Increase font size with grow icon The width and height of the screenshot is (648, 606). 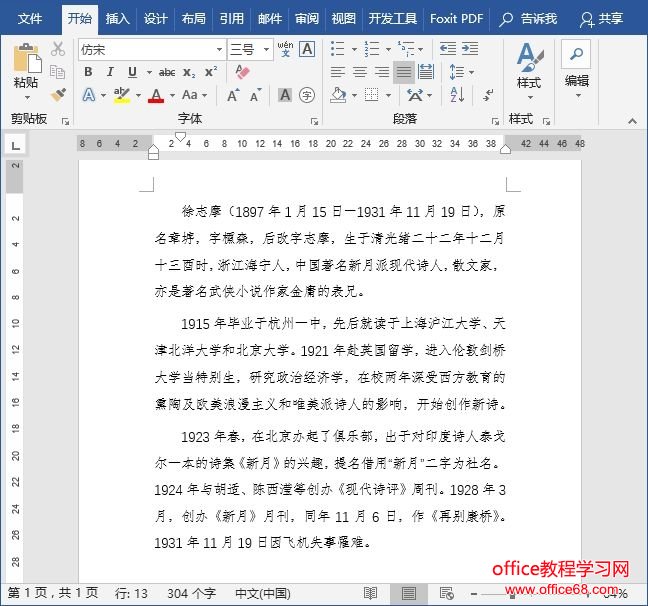pos(233,95)
